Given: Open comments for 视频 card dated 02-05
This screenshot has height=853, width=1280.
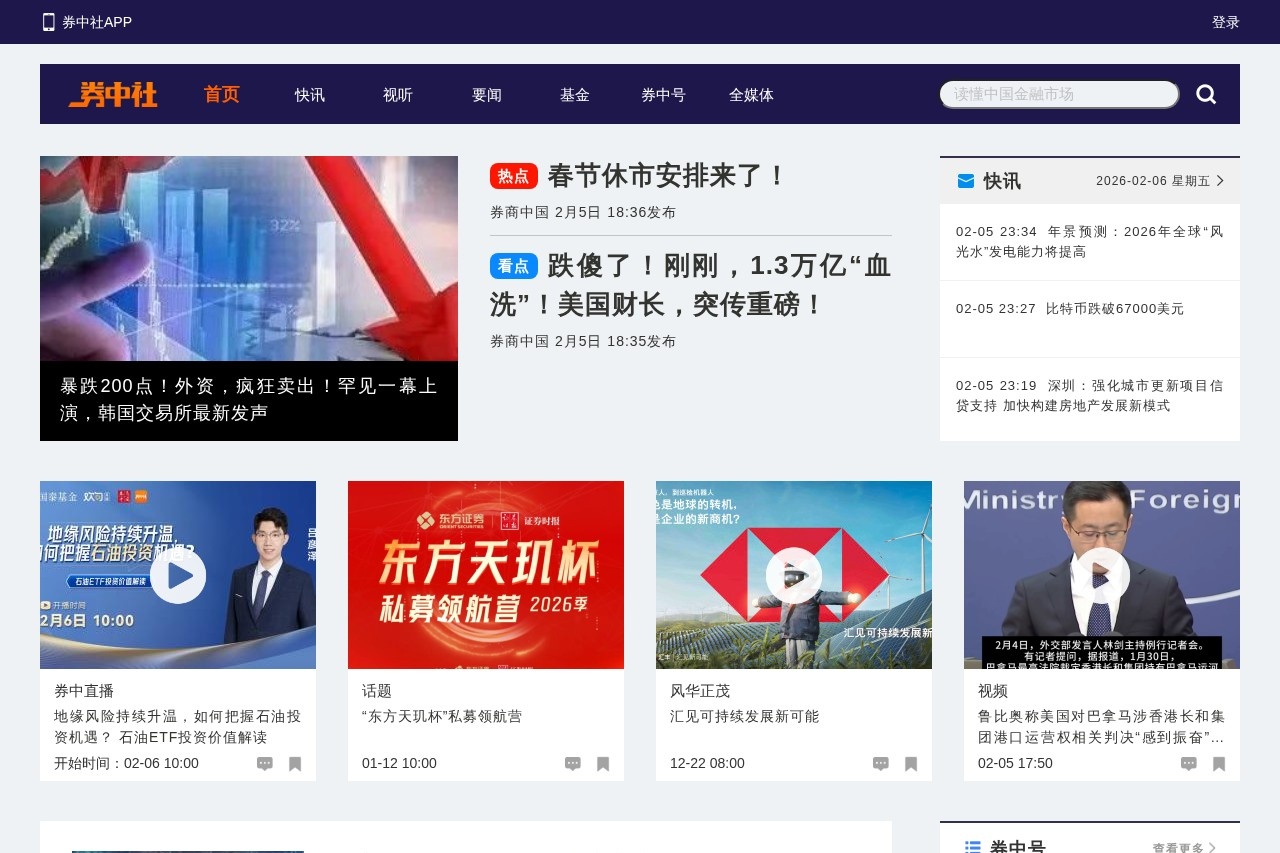Looking at the screenshot, I should pos(1189,764).
